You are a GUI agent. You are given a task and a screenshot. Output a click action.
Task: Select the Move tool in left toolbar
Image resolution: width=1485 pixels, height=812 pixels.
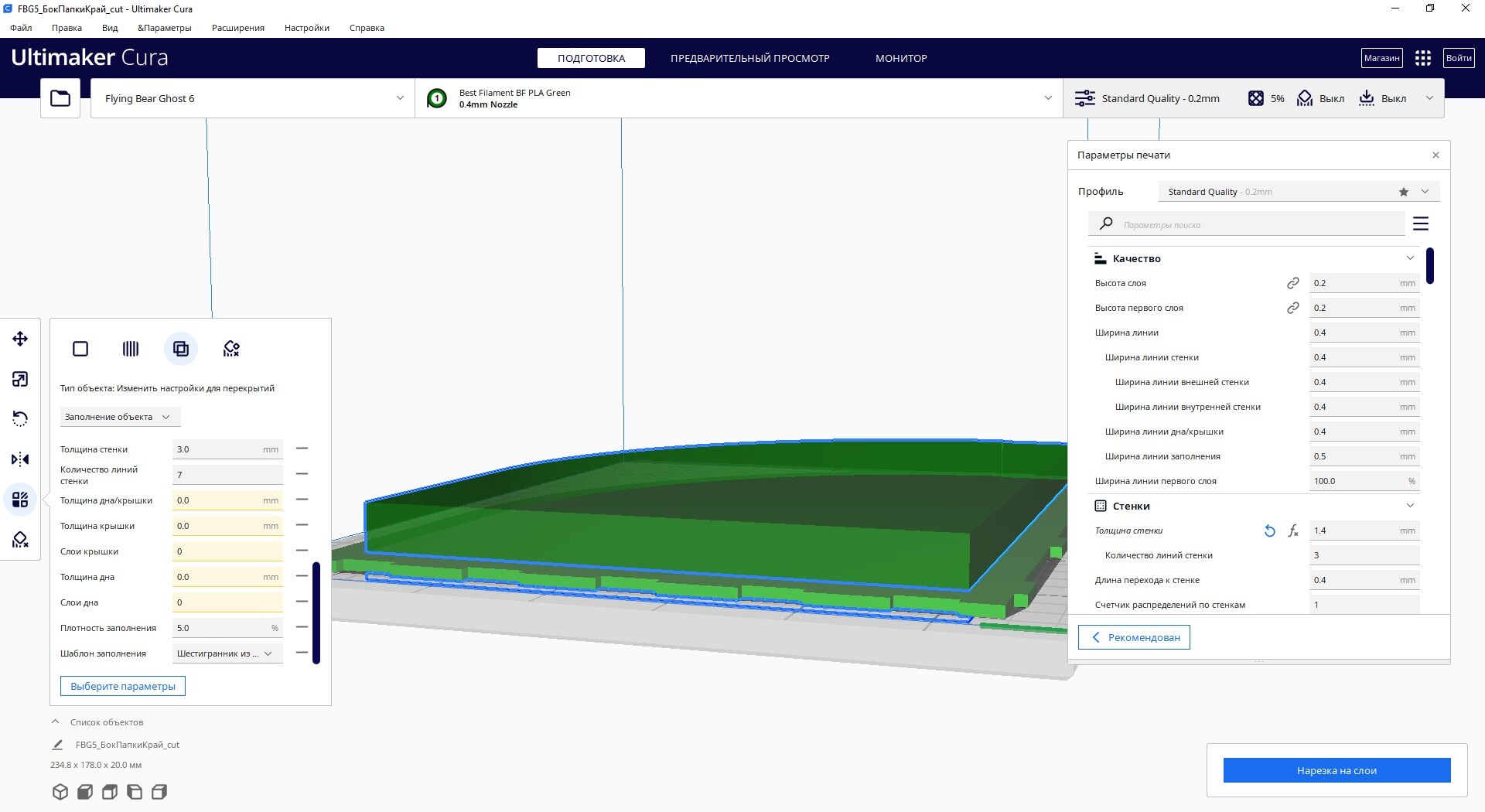20,339
